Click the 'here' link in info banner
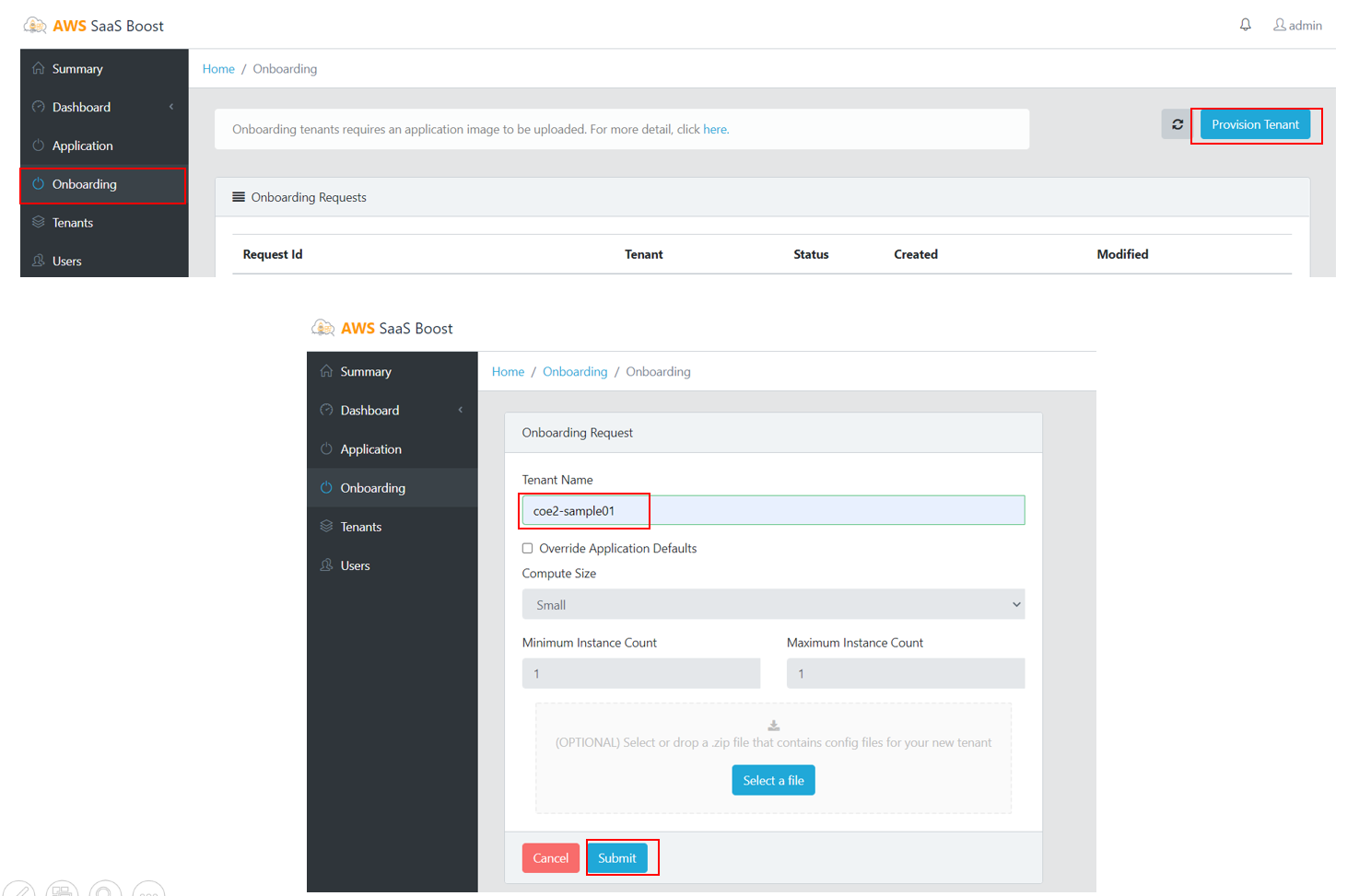1371x896 pixels. point(715,130)
